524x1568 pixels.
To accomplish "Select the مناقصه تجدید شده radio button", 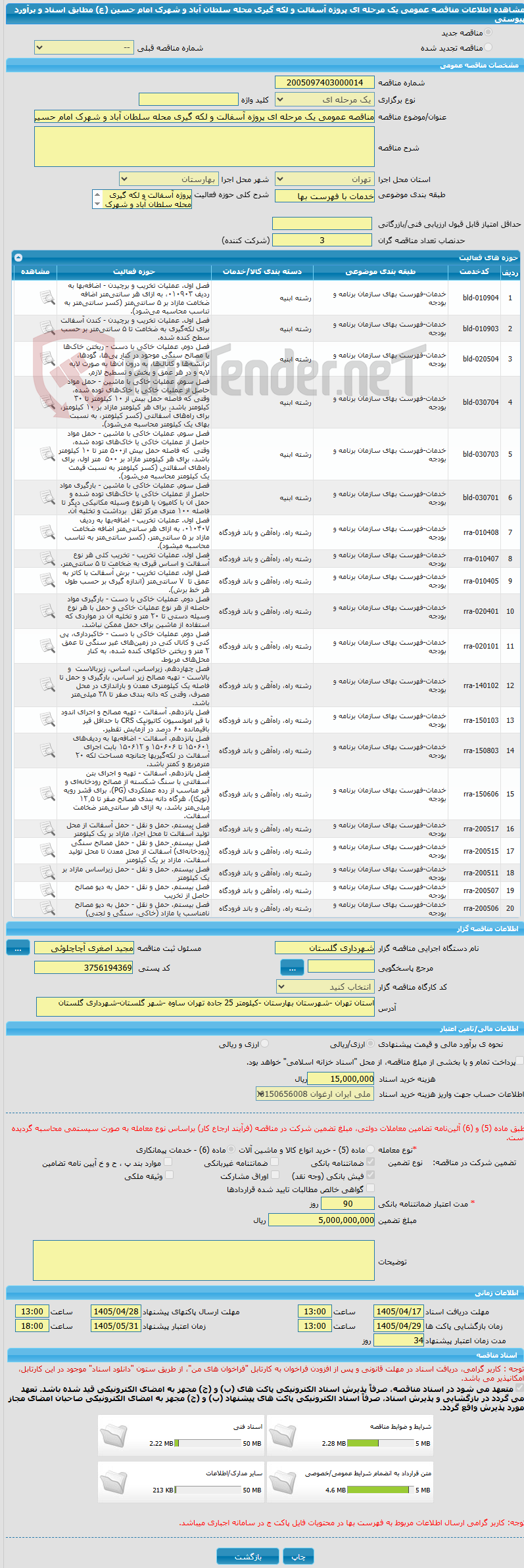I will pos(488,47).
